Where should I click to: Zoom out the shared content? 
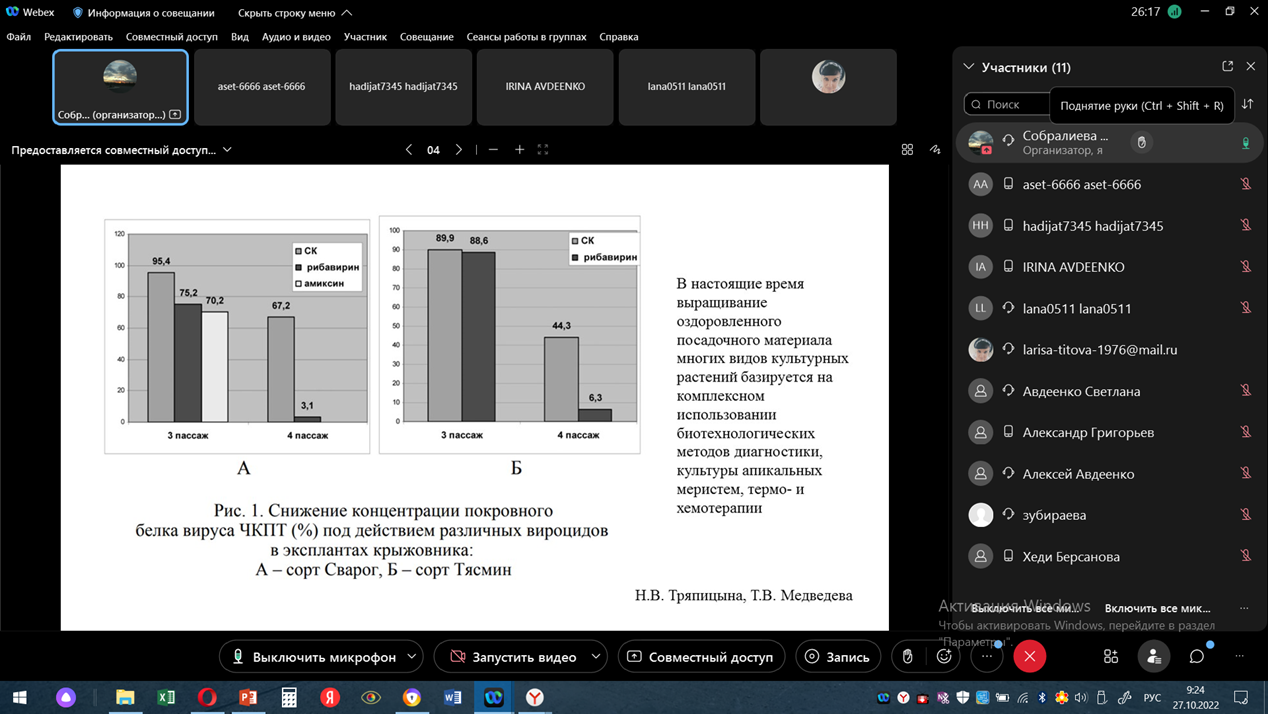point(493,150)
